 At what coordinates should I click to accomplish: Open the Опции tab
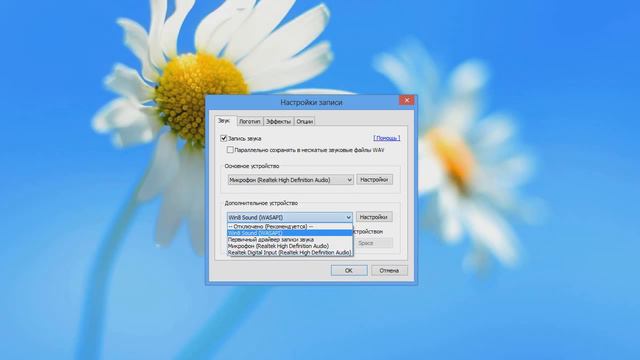304,122
